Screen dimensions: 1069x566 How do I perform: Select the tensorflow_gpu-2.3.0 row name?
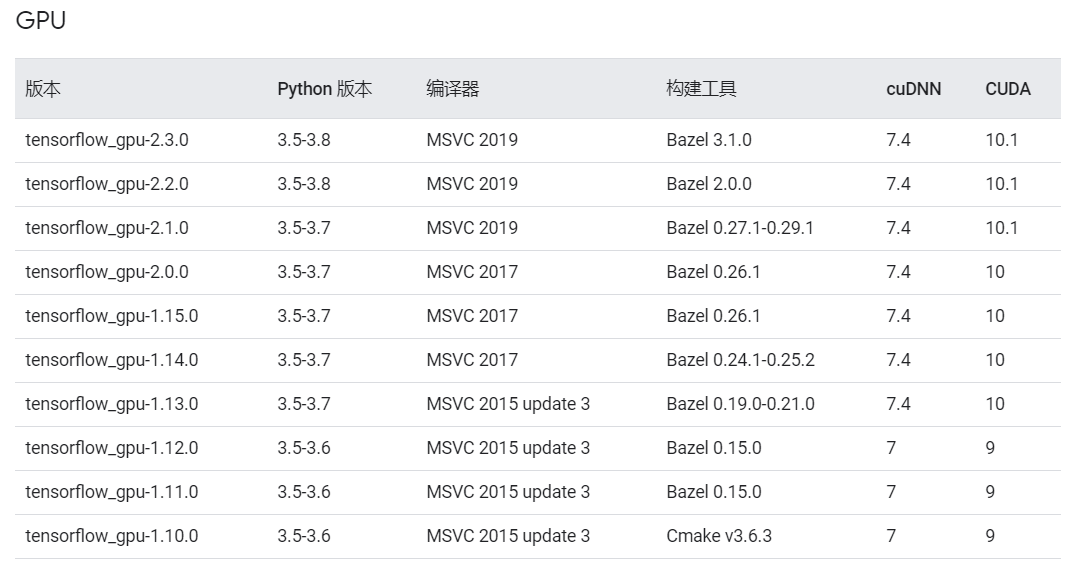coord(106,140)
